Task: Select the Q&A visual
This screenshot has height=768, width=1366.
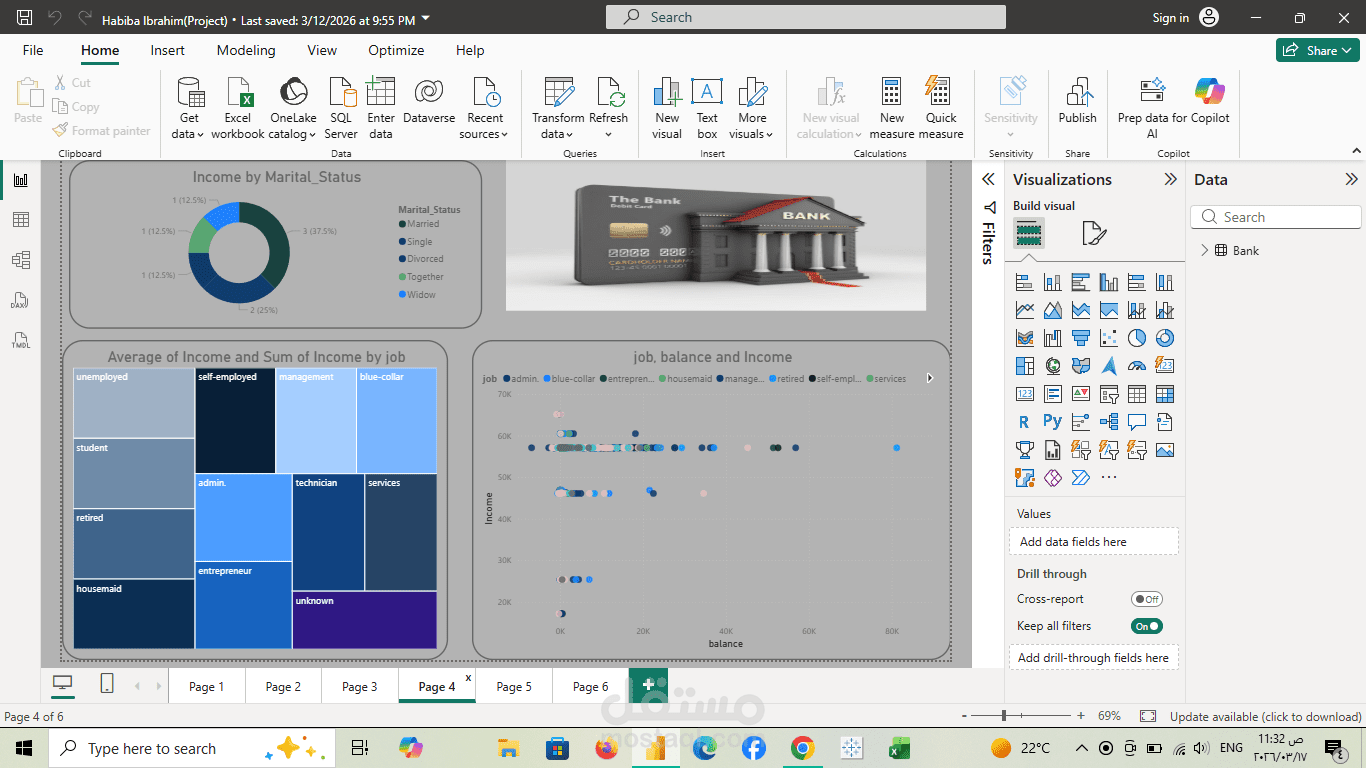Action: pyautogui.click(x=1136, y=422)
